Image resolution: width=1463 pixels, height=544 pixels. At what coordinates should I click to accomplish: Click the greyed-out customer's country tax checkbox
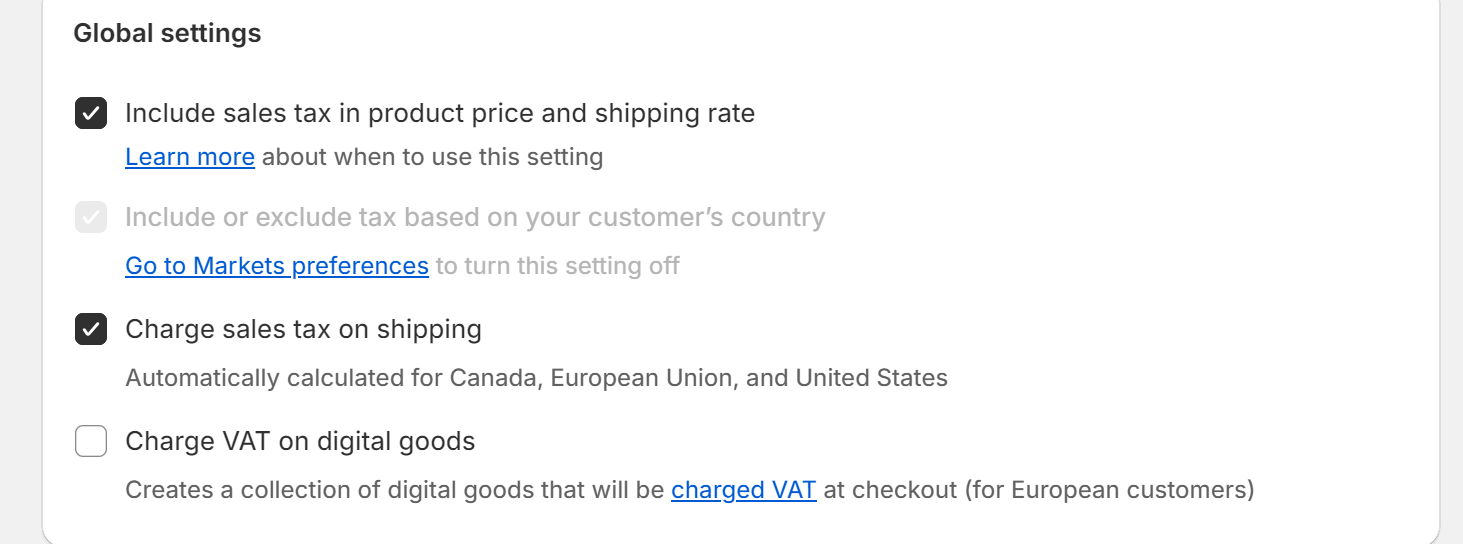pyautogui.click(x=91, y=217)
